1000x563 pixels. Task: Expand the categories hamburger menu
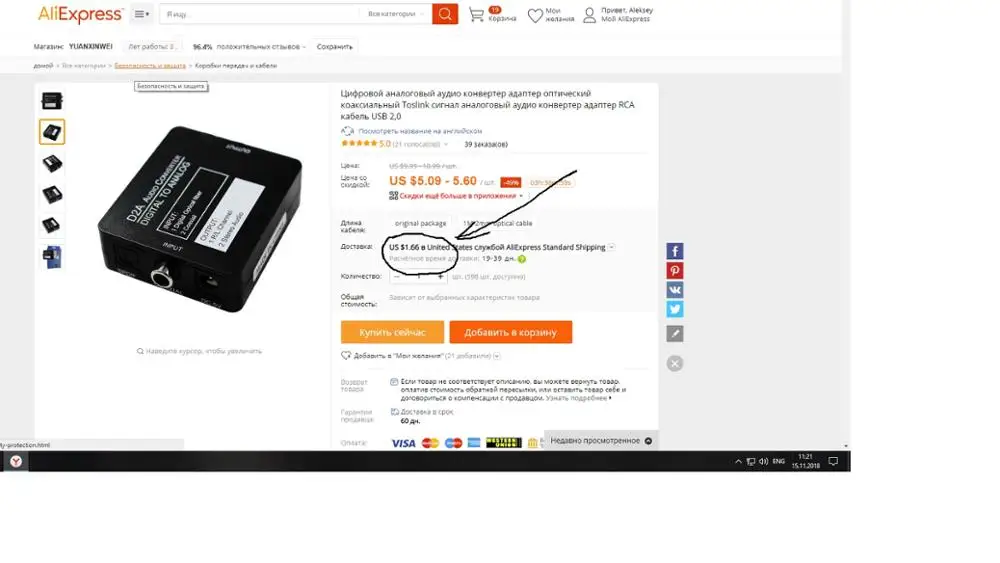[142, 14]
